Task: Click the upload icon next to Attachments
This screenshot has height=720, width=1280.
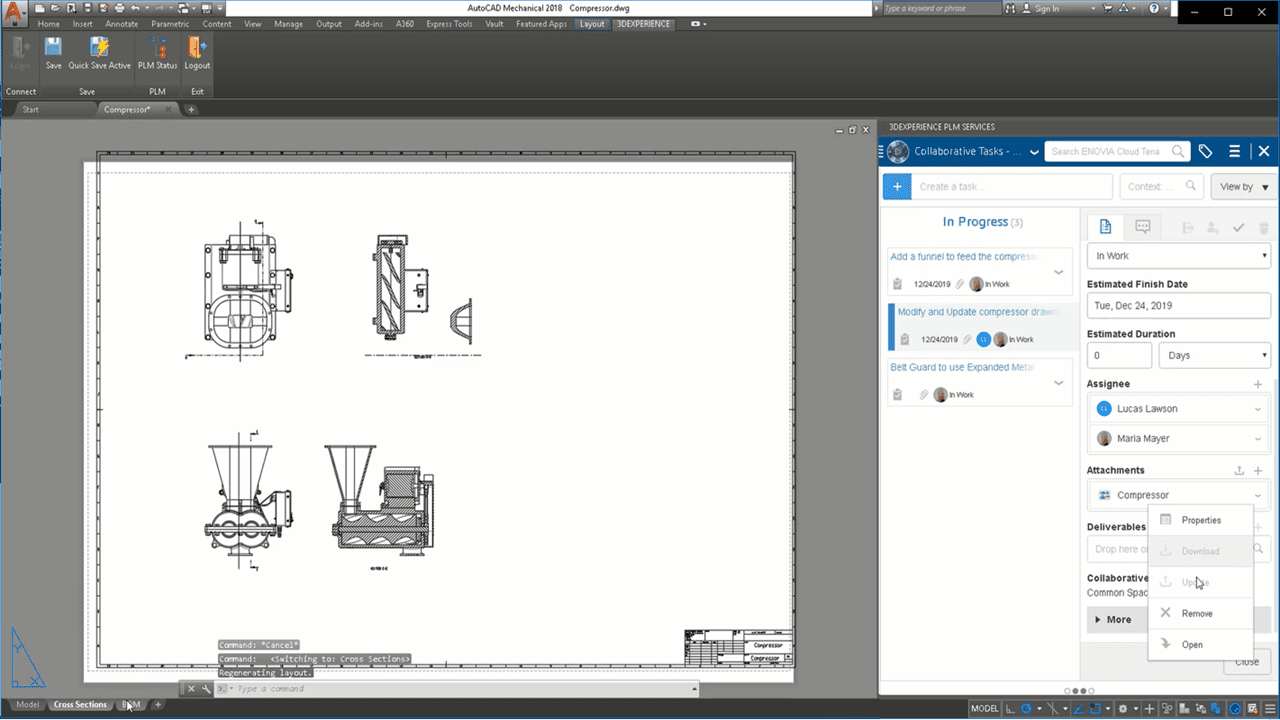Action: pos(1240,470)
